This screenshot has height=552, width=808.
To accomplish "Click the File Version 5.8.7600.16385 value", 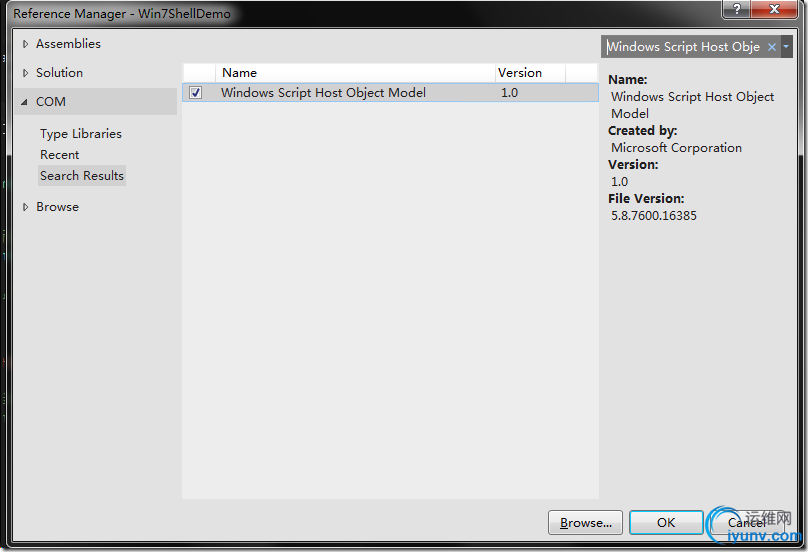I will point(653,215).
